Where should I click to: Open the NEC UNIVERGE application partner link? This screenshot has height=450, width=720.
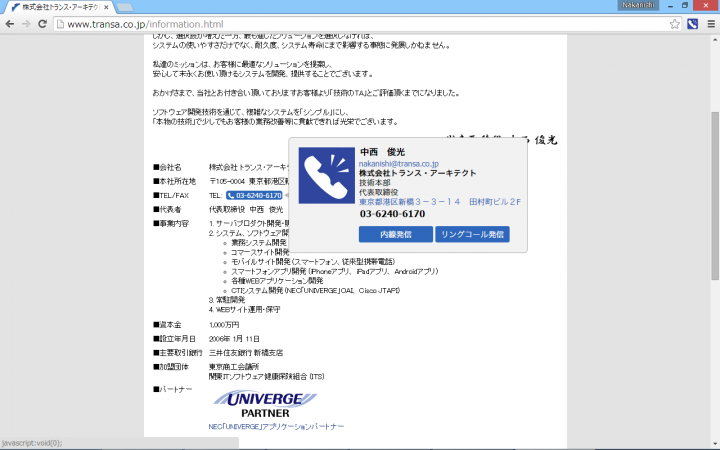point(276,427)
